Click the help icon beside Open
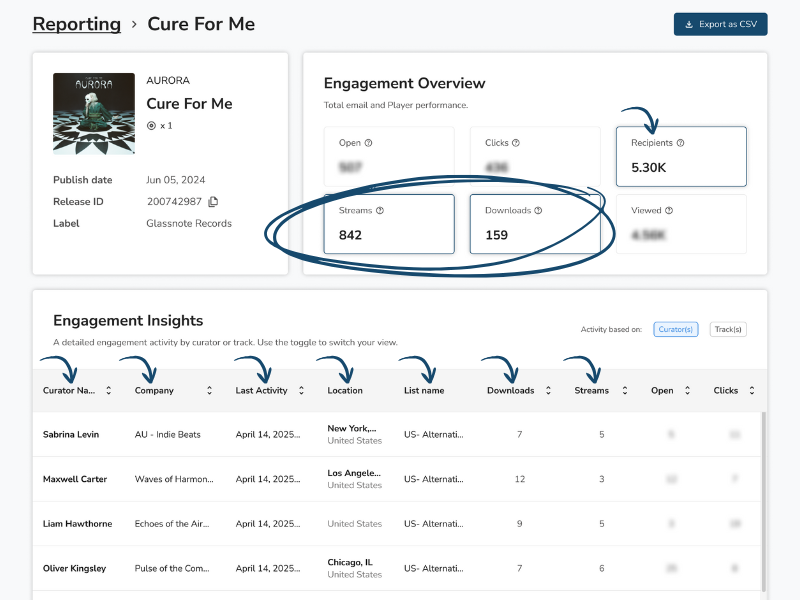The height and width of the screenshot is (600, 800). click(x=369, y=143)
